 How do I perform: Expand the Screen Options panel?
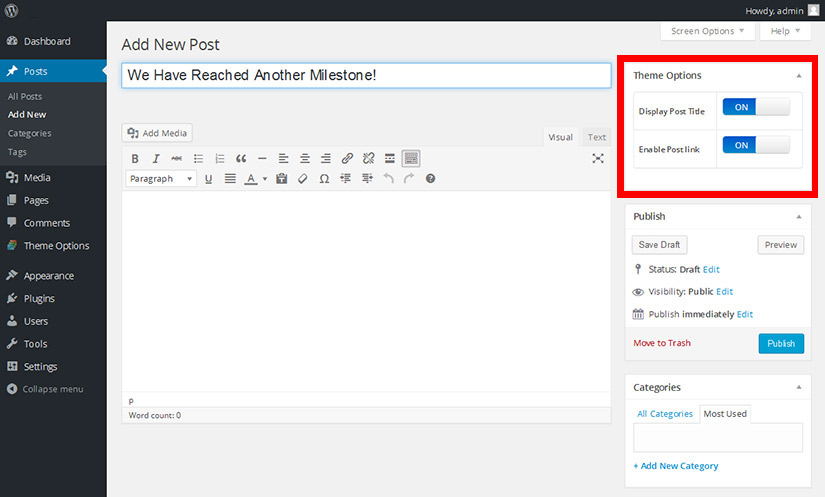pos(708,31)
